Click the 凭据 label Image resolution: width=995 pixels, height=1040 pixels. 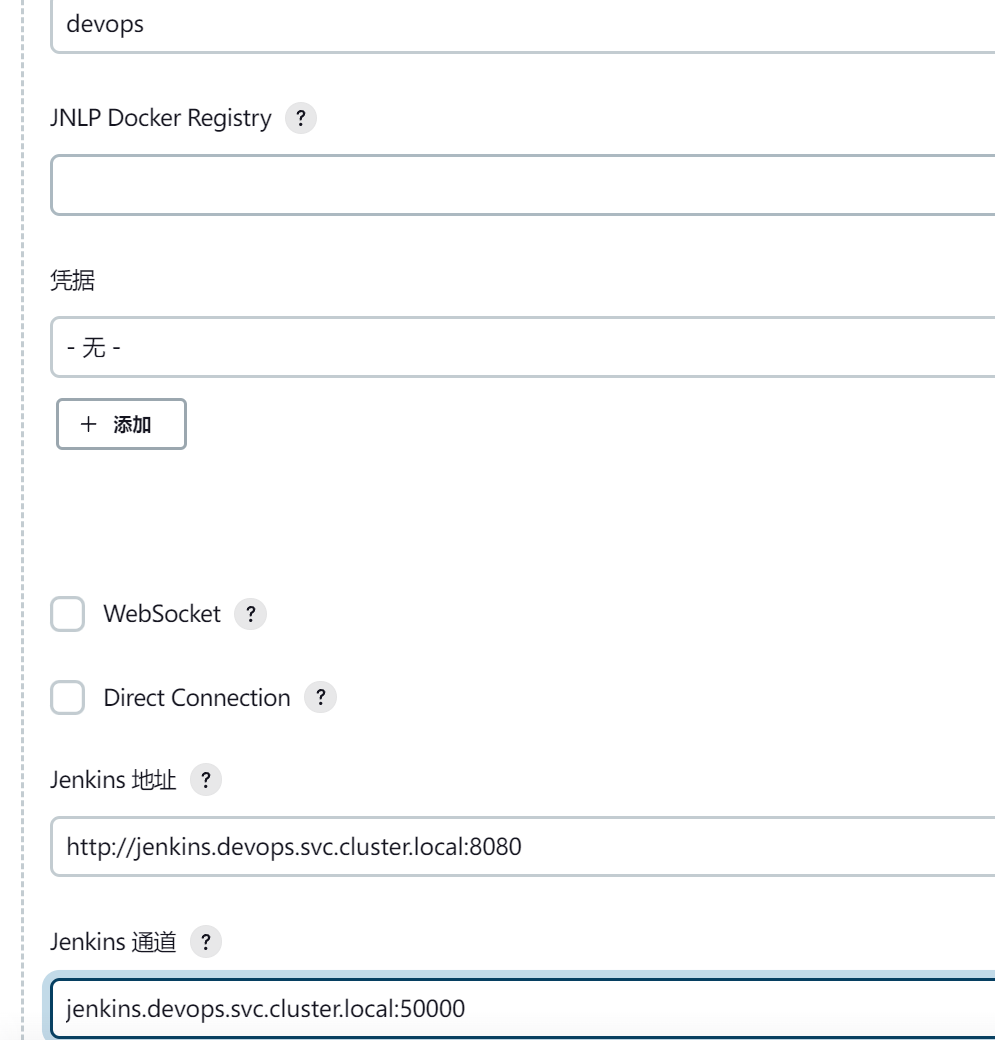point(73,281)
